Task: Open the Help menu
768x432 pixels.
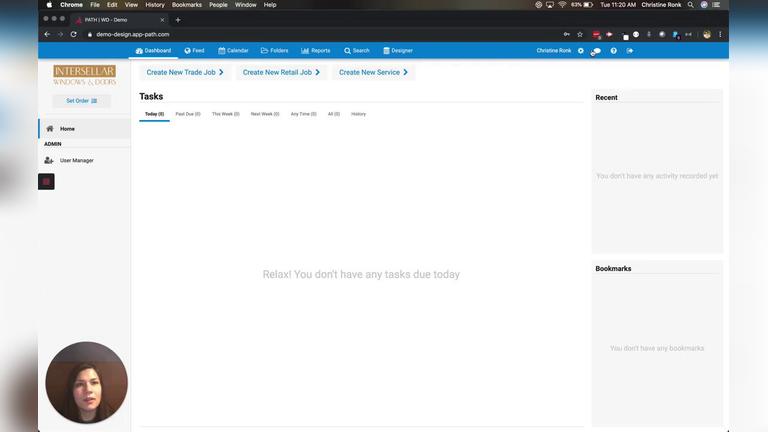Action: (x=270, y=4)
